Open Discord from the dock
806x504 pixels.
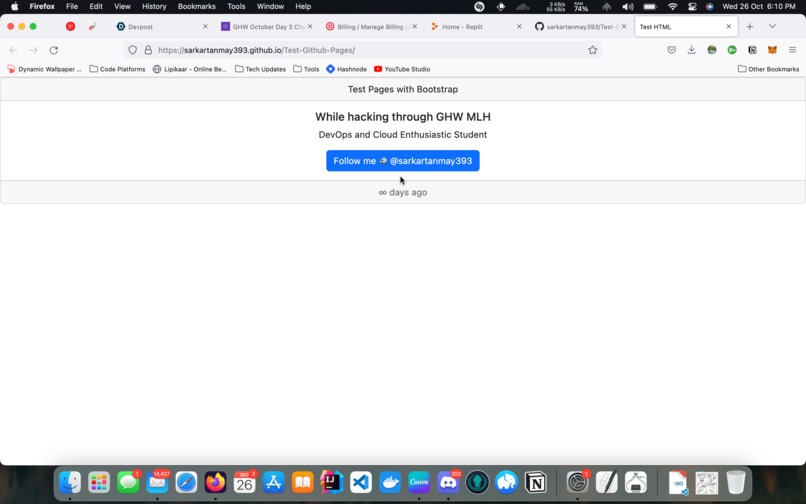point(448,482)
